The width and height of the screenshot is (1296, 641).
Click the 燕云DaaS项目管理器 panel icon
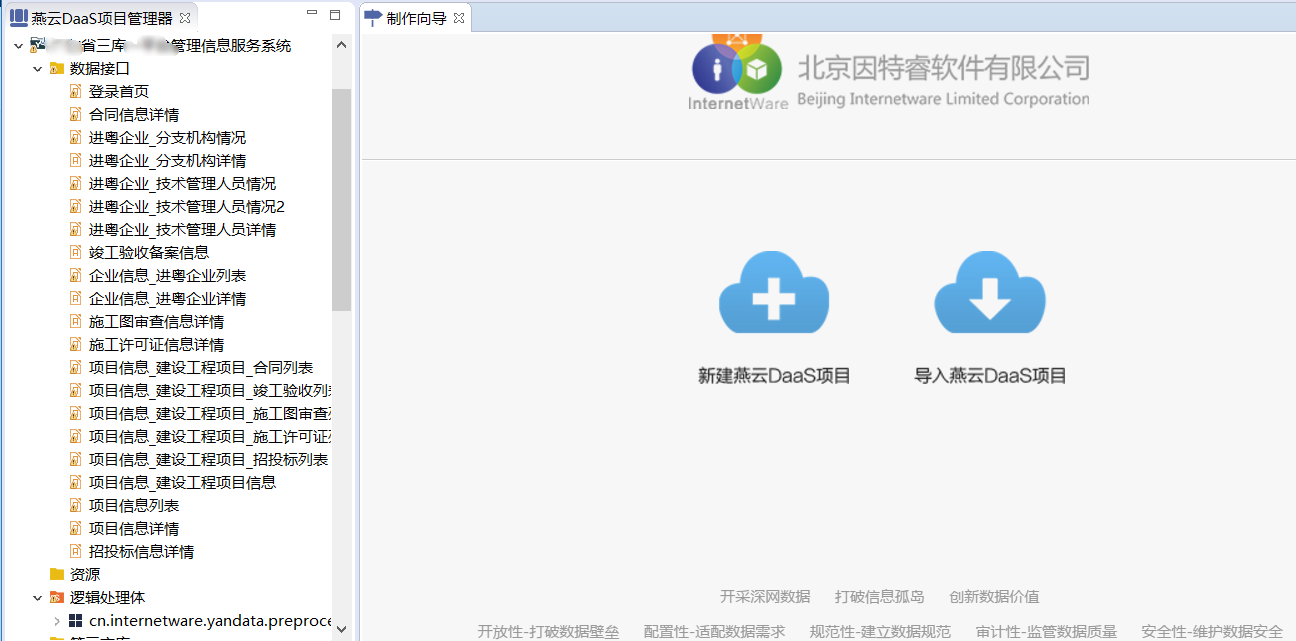18,18
